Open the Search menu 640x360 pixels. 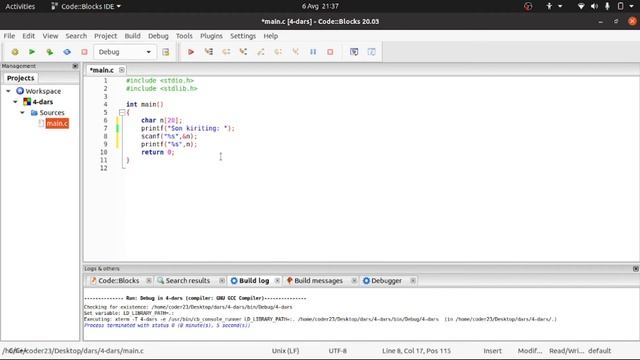[x=76, y=36]
